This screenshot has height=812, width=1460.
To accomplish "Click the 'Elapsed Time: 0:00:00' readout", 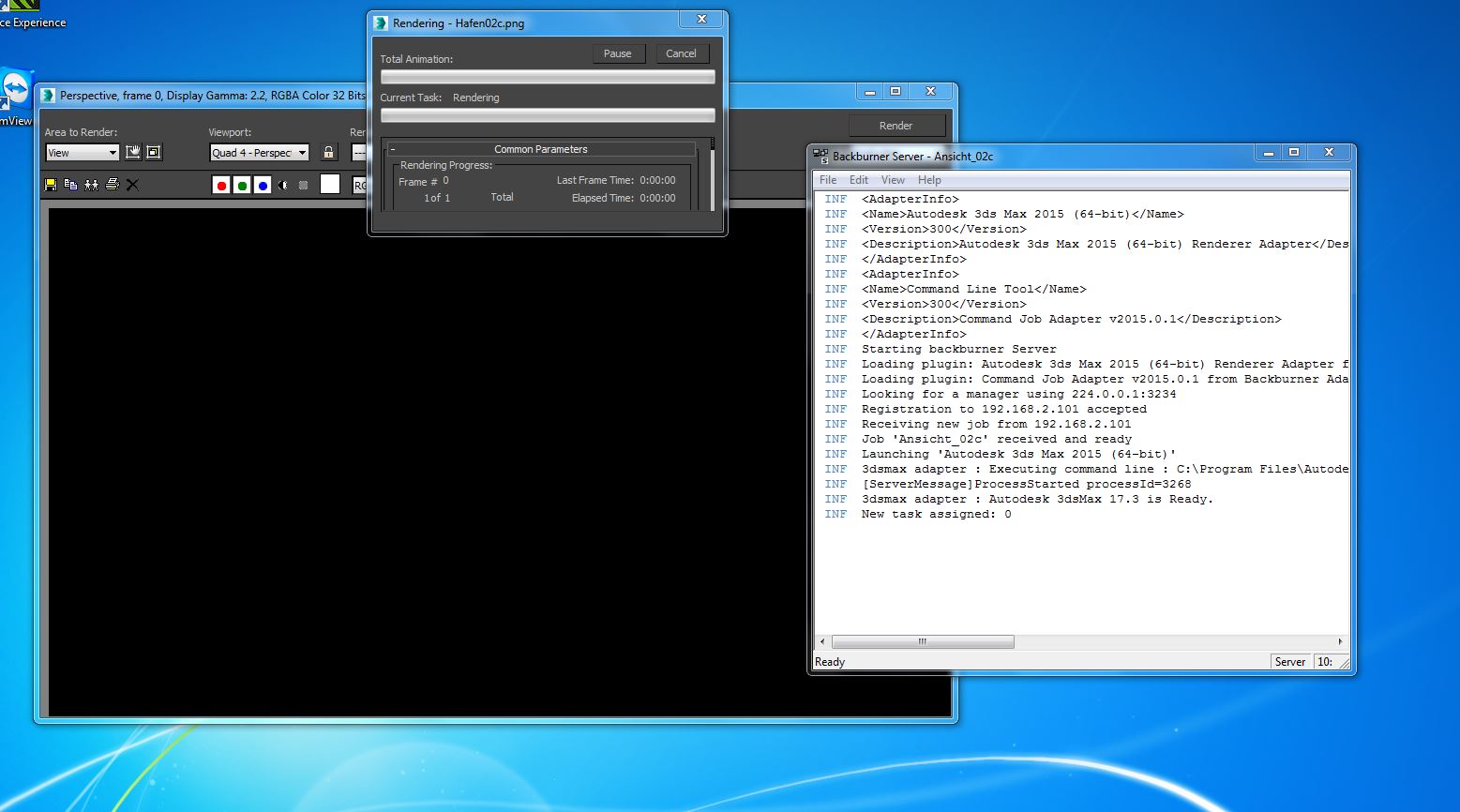I will pyautogui.click(x=624, y=198).
